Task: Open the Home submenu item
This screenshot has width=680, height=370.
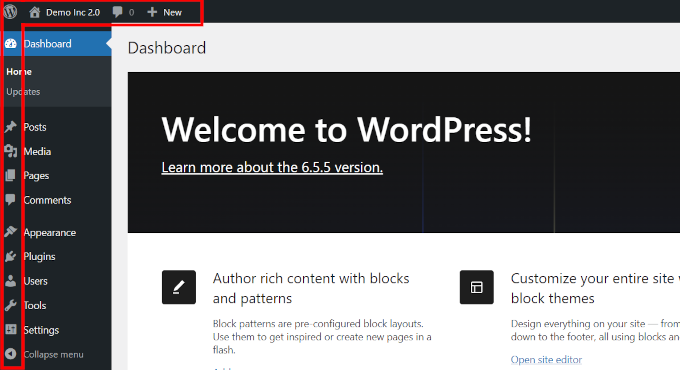Action: coord(19,72)
